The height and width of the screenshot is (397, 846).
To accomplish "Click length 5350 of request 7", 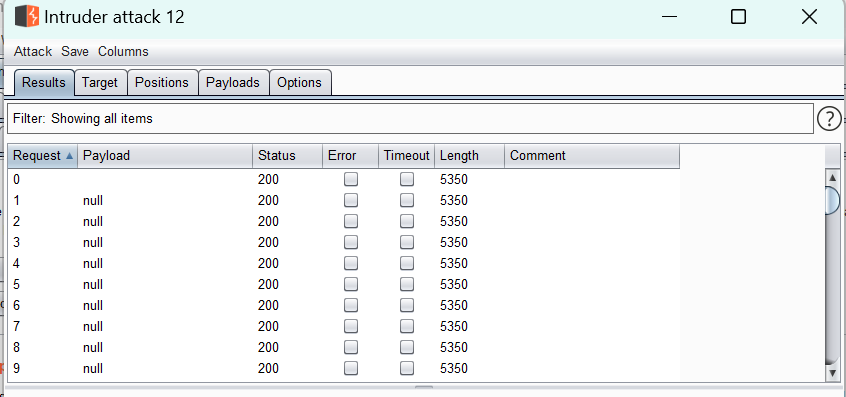I will click(x=454, y=327).
